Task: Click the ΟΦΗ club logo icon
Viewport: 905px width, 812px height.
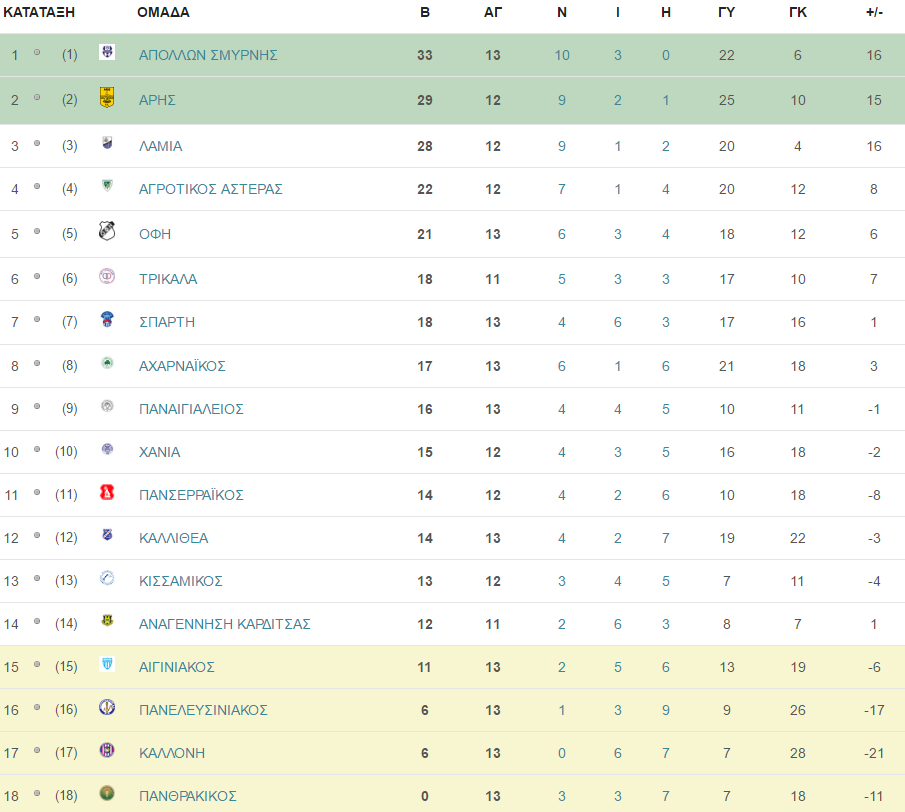Action: click(107, 231)
